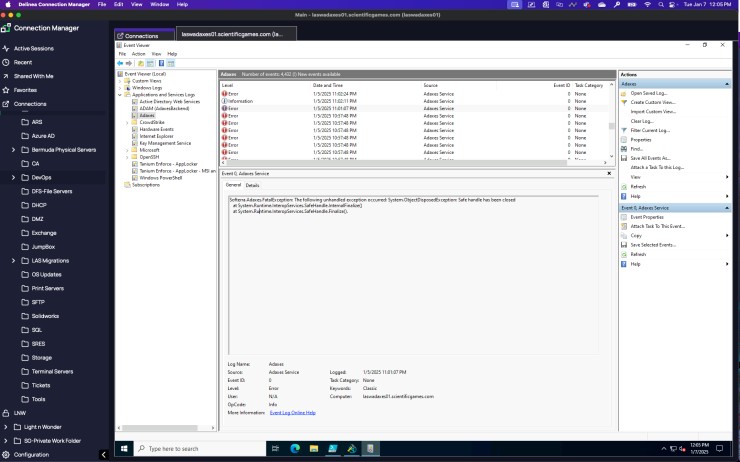
Task: Select OpenSSH log folder
Action: click(x=149, y=157)
